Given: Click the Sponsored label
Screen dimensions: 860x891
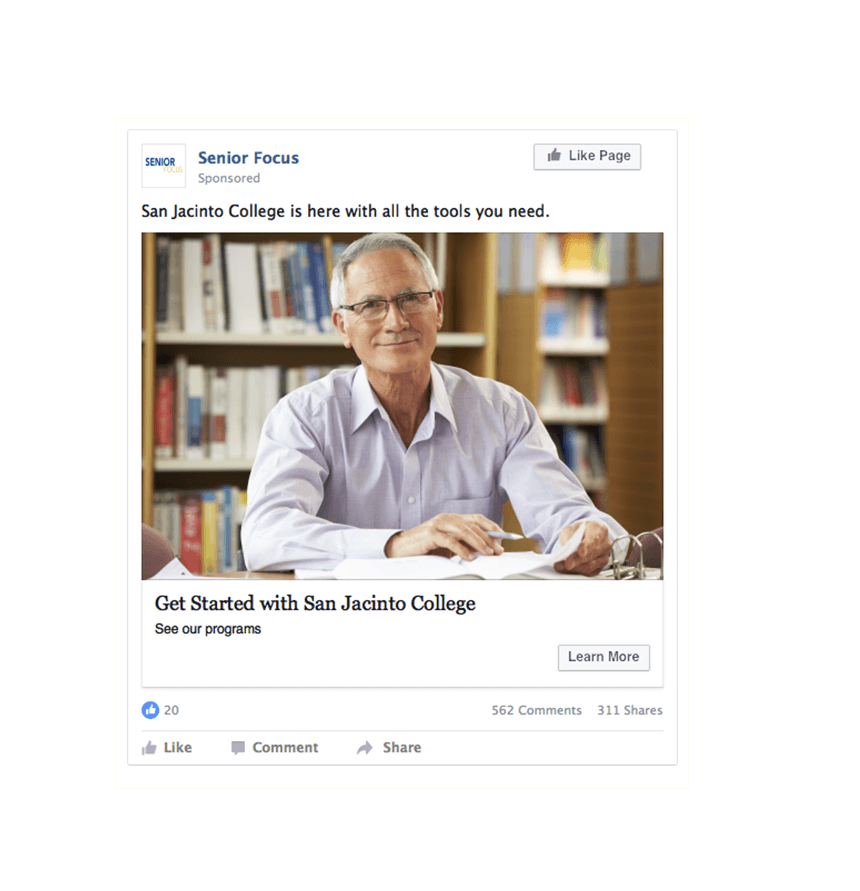Looking at the screenshot, I should click(229, 178).
